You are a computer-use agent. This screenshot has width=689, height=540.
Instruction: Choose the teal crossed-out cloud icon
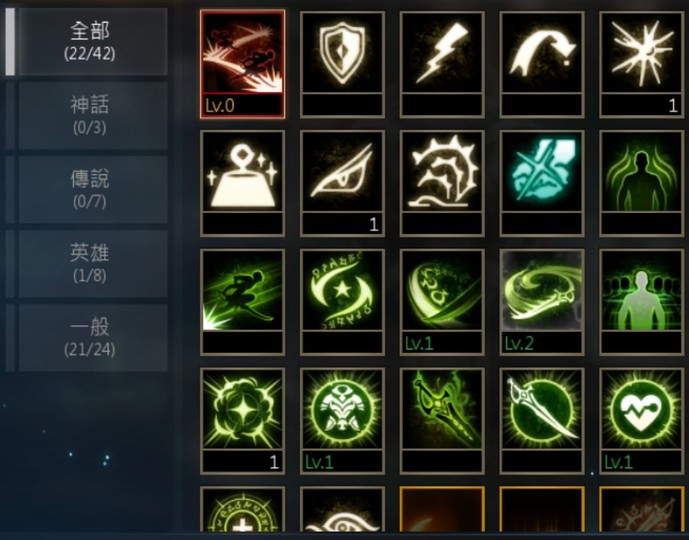[542, 183]
